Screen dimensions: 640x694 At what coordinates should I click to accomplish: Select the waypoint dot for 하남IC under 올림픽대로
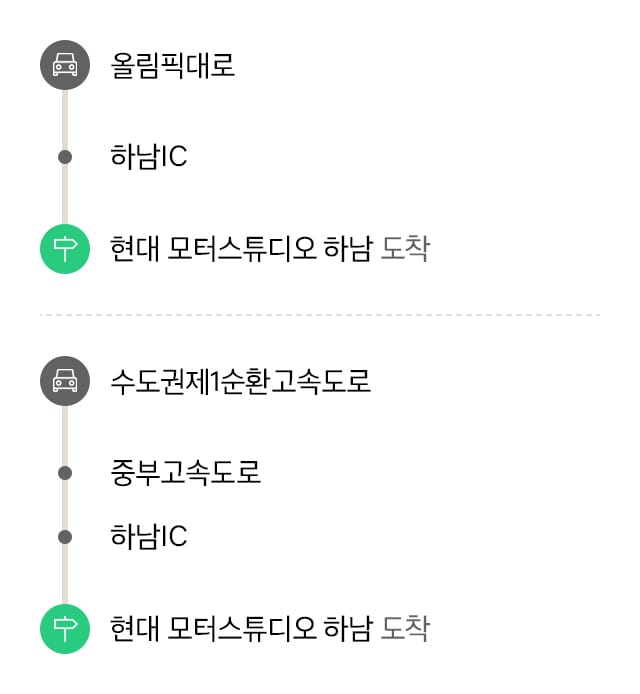pos(65,156)
